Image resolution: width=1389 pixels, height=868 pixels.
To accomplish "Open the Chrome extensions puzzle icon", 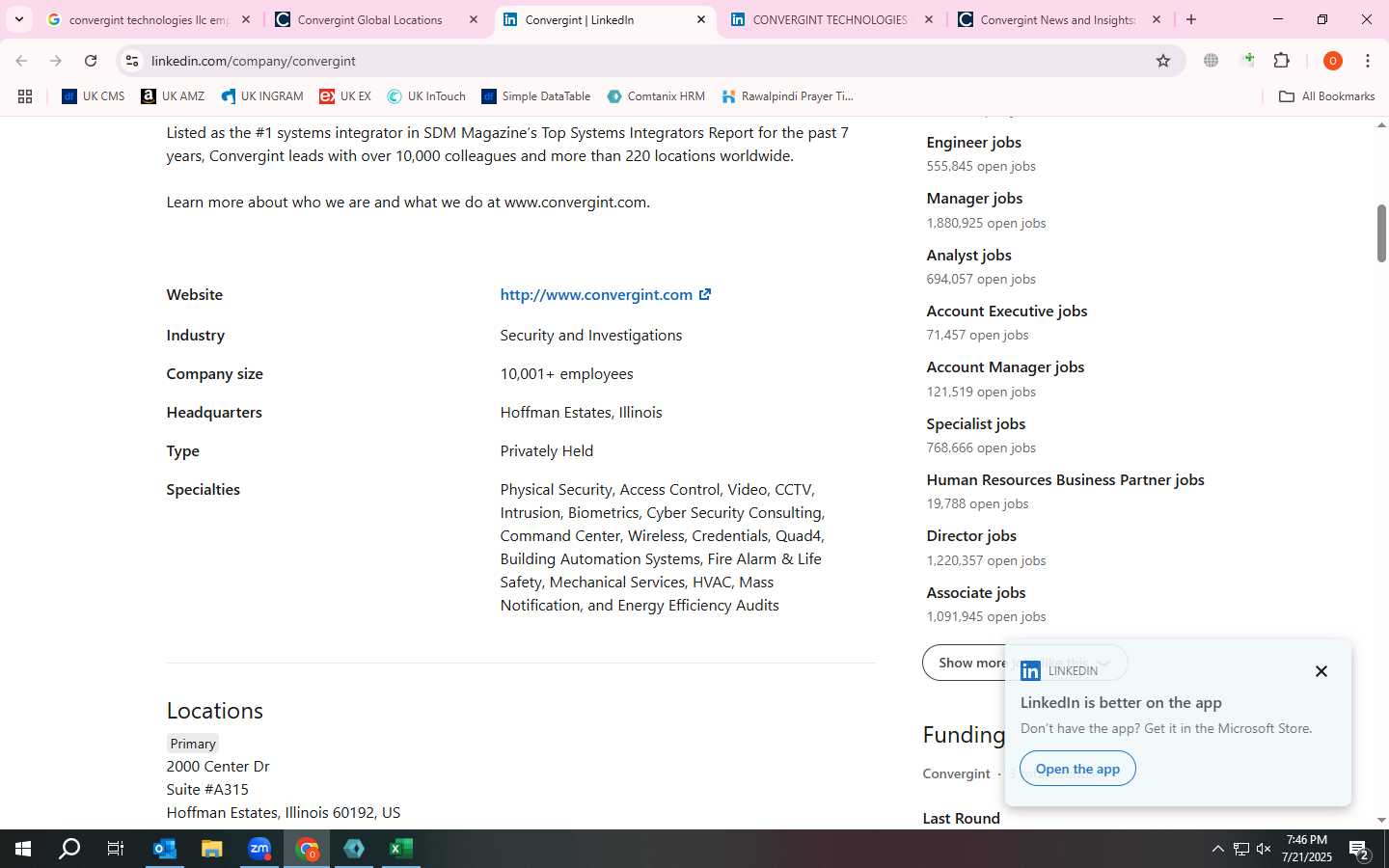I will (x=1282, y=61).
